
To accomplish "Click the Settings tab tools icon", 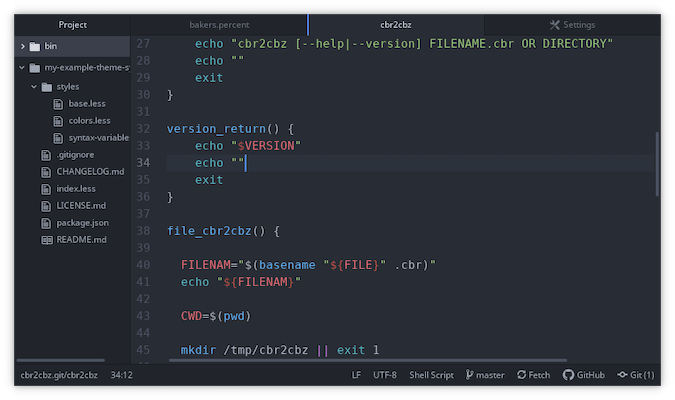I will 554,24.
